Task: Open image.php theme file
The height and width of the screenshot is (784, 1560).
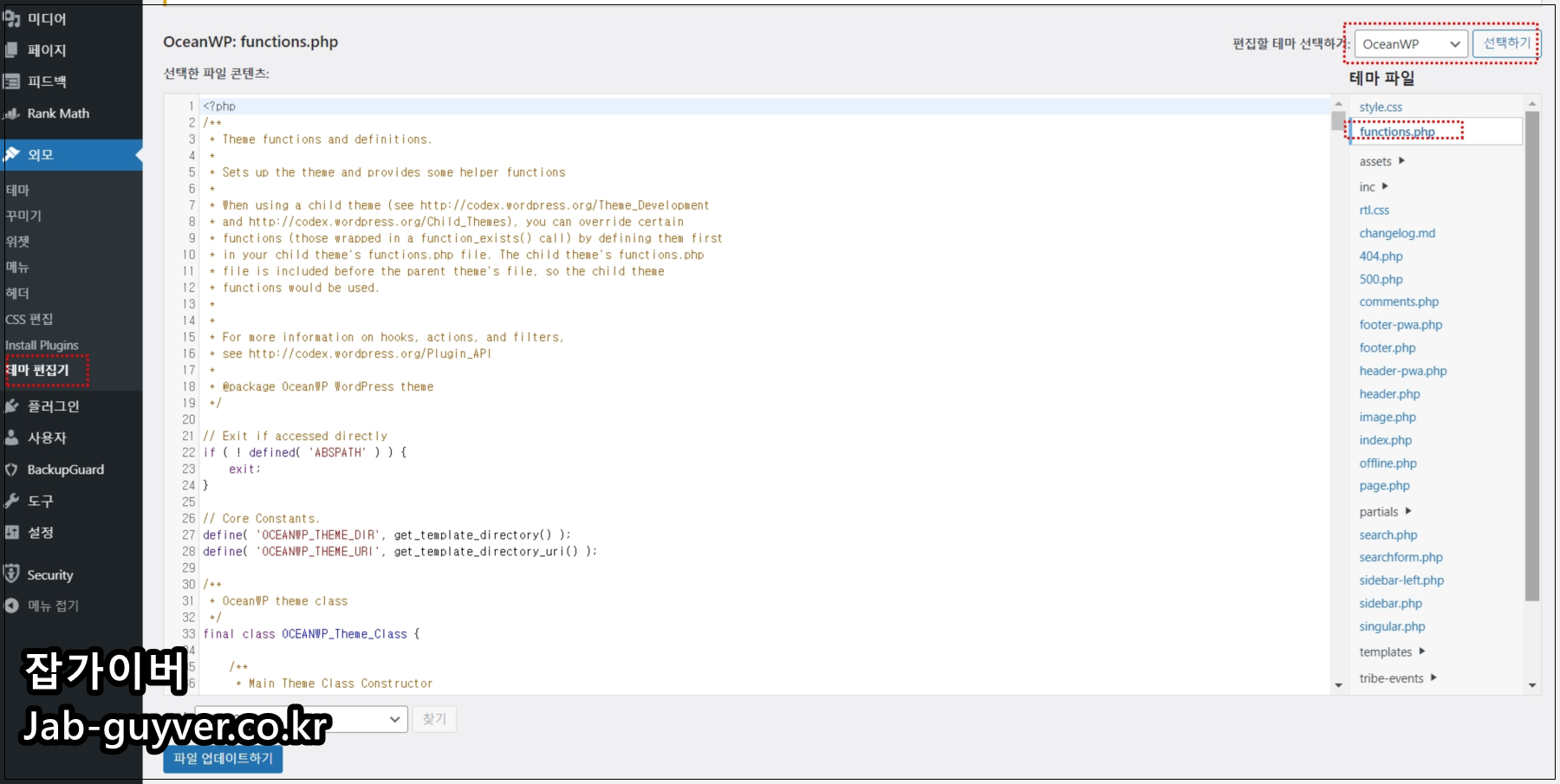Action: pyautogui.click(x=1388, y=417)
